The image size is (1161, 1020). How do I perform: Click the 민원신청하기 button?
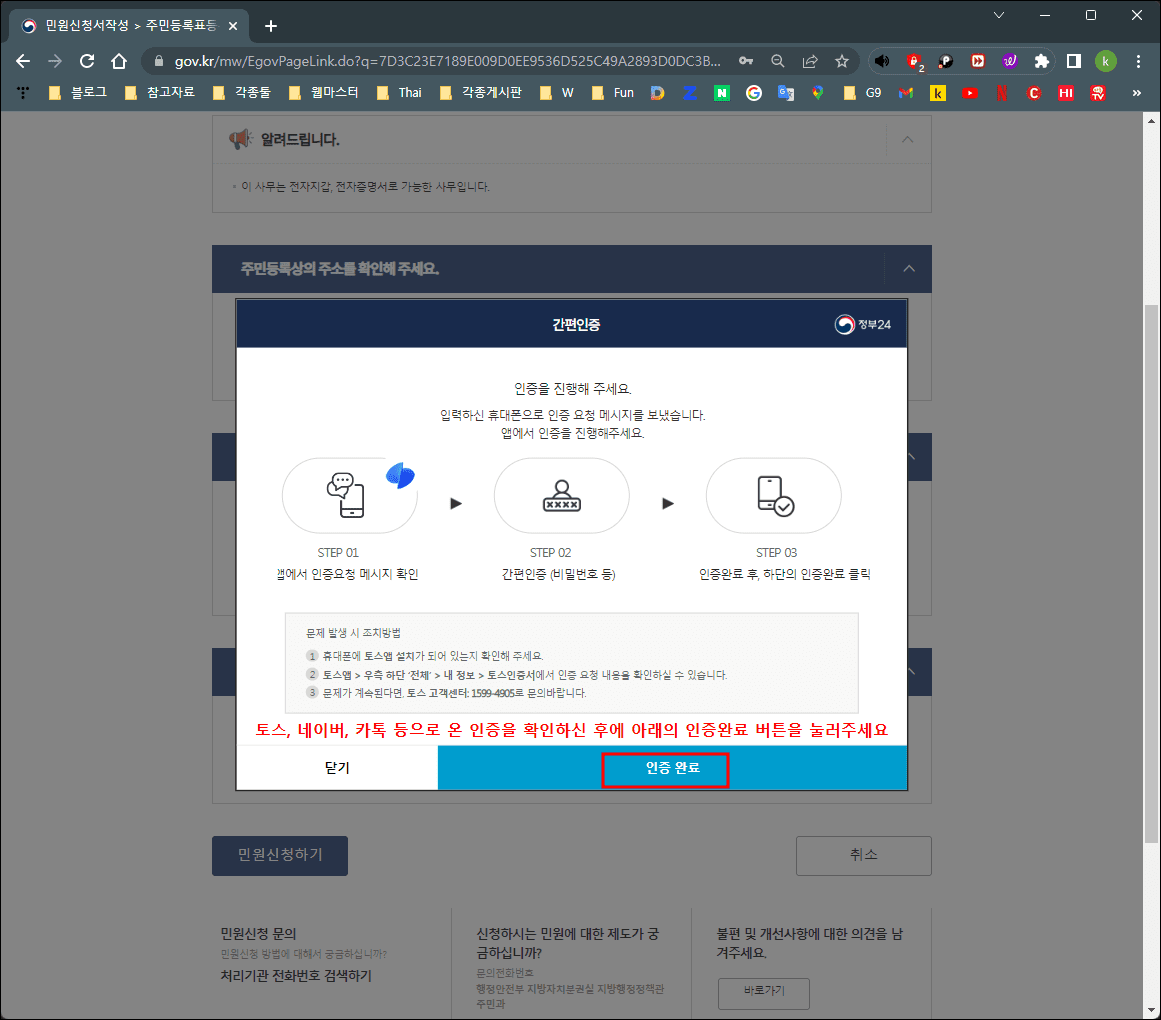point(279,855)
